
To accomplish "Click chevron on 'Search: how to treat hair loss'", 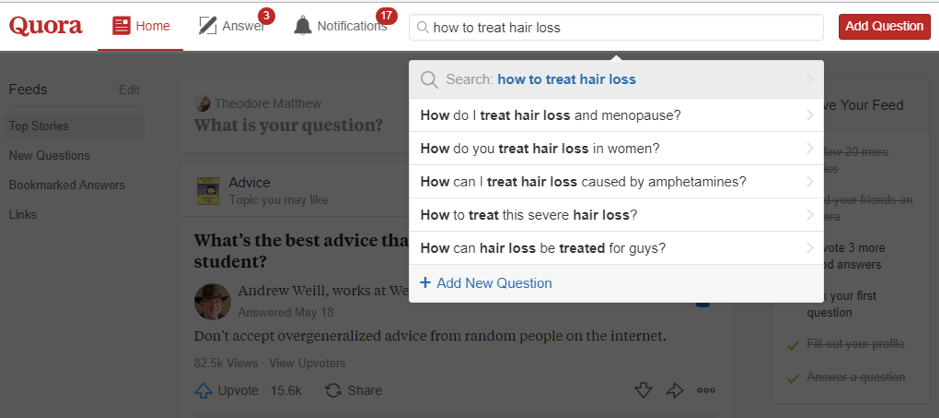I will pyautogui.click(x=810, y=79).
